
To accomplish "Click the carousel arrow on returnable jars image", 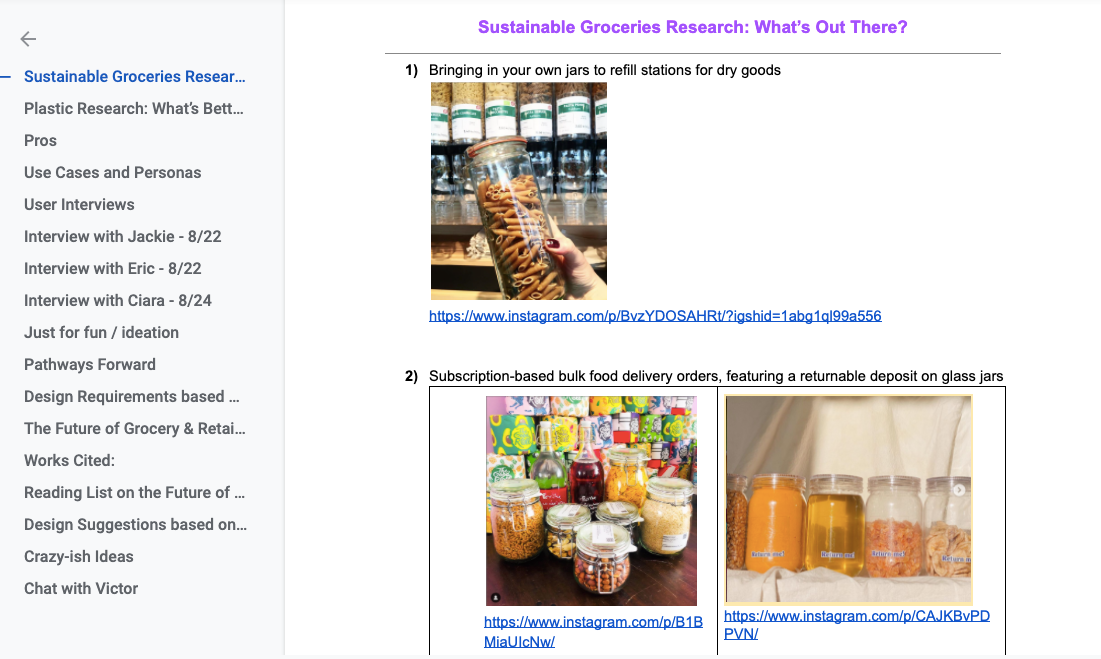I will [959, 490].
